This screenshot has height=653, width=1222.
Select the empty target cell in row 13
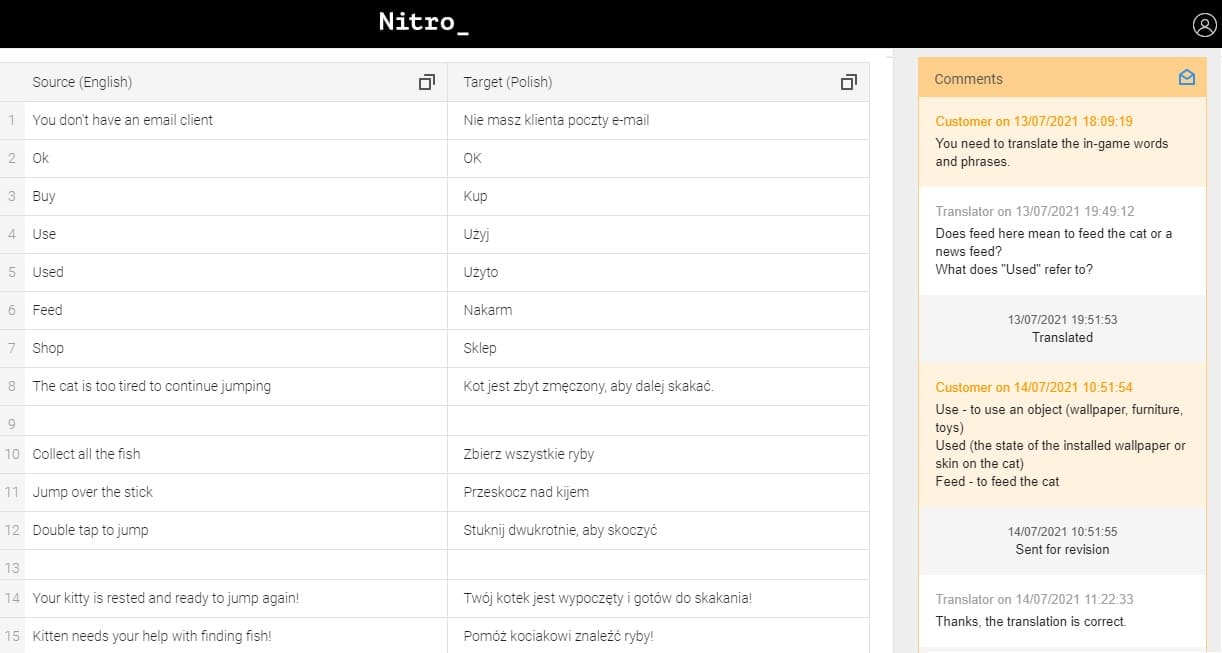click(x=660, y=563)
